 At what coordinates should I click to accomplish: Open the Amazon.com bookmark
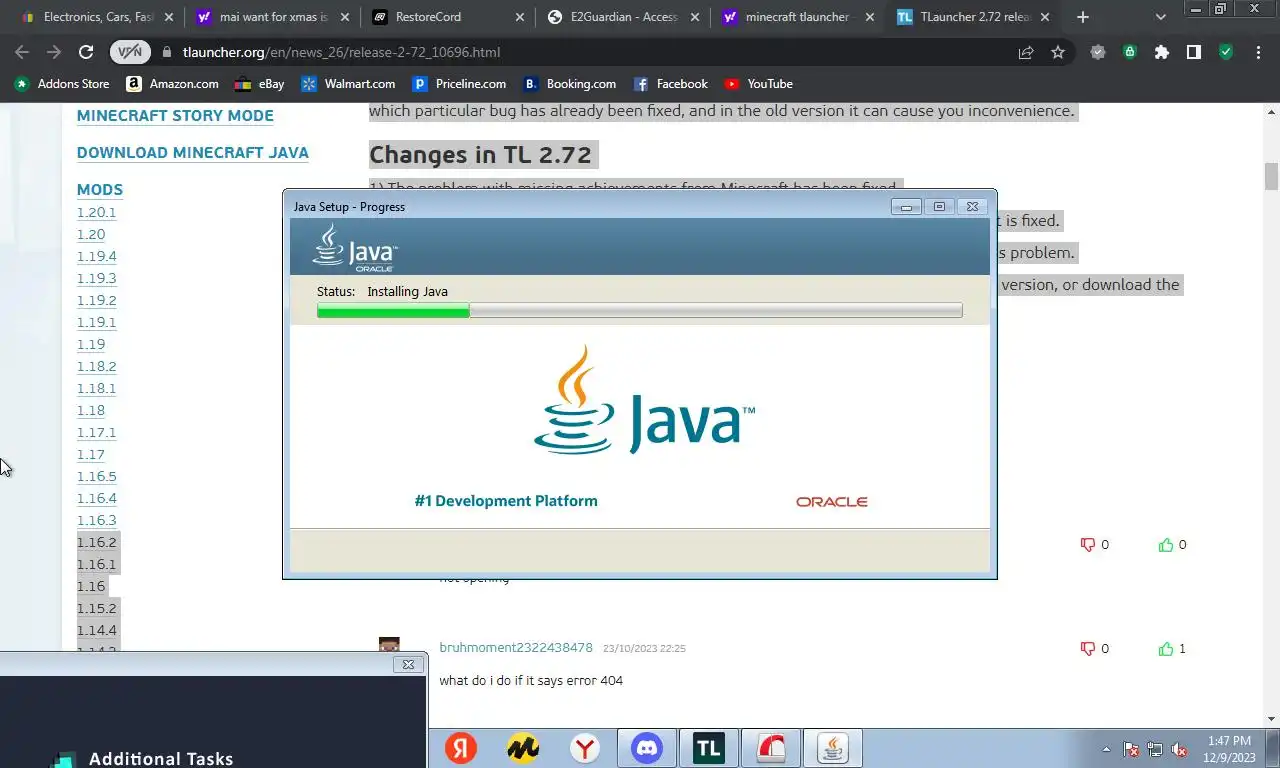(x=173, y=84)
